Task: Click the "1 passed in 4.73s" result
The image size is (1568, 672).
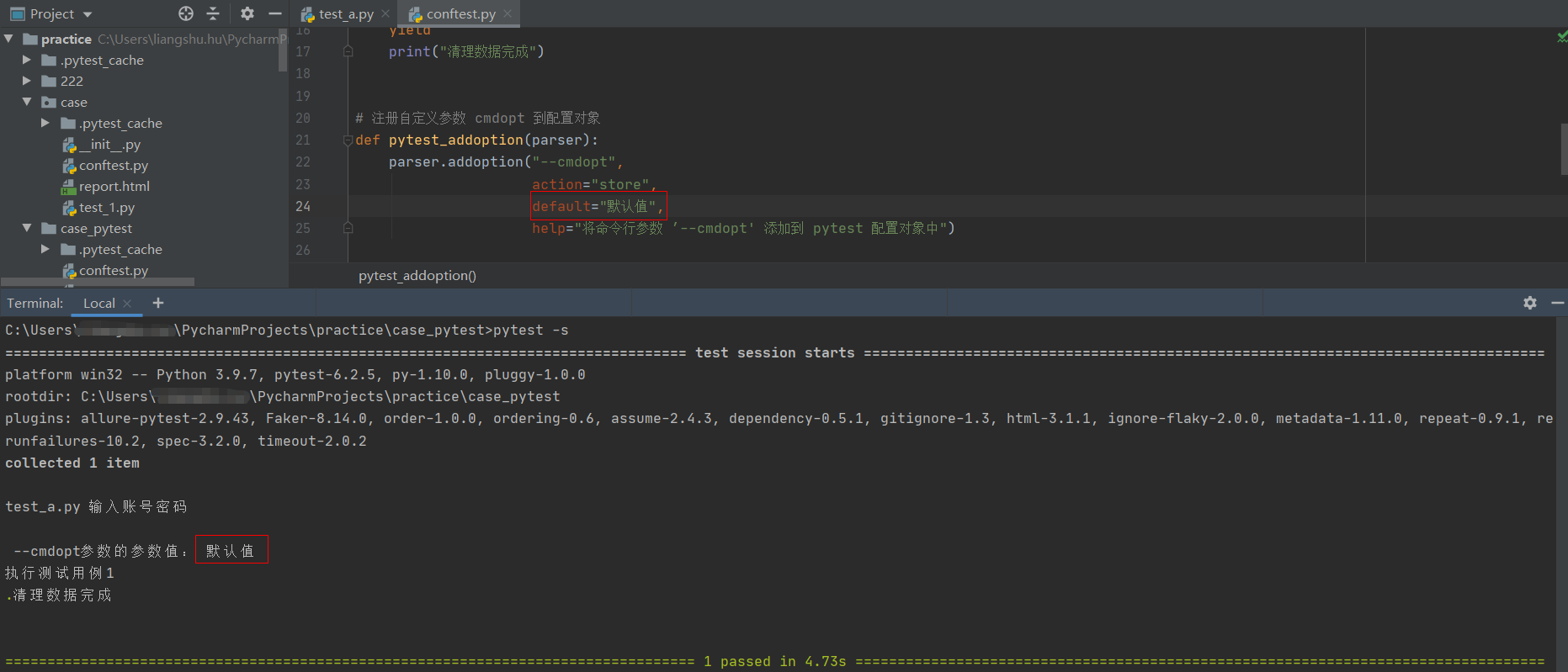Action: tap(775, 661)
